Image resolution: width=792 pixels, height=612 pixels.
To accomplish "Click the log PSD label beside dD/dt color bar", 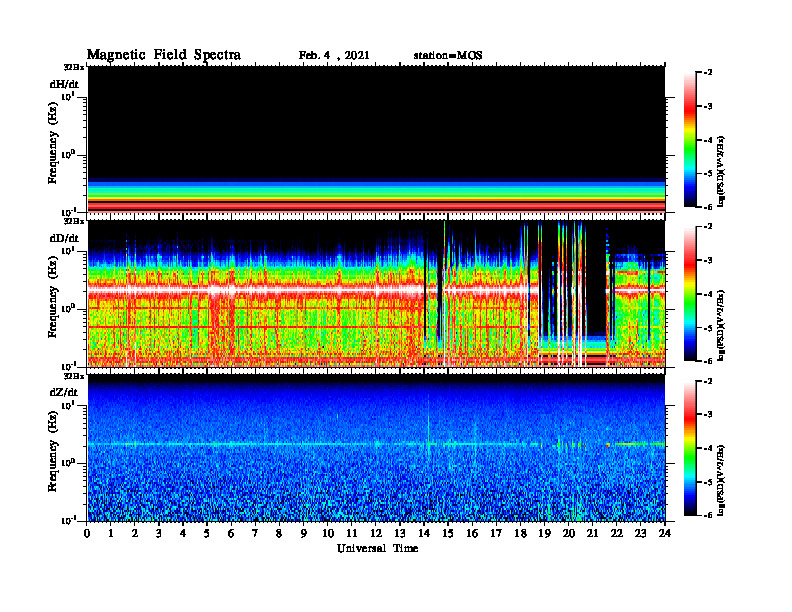I will point(721,325).
